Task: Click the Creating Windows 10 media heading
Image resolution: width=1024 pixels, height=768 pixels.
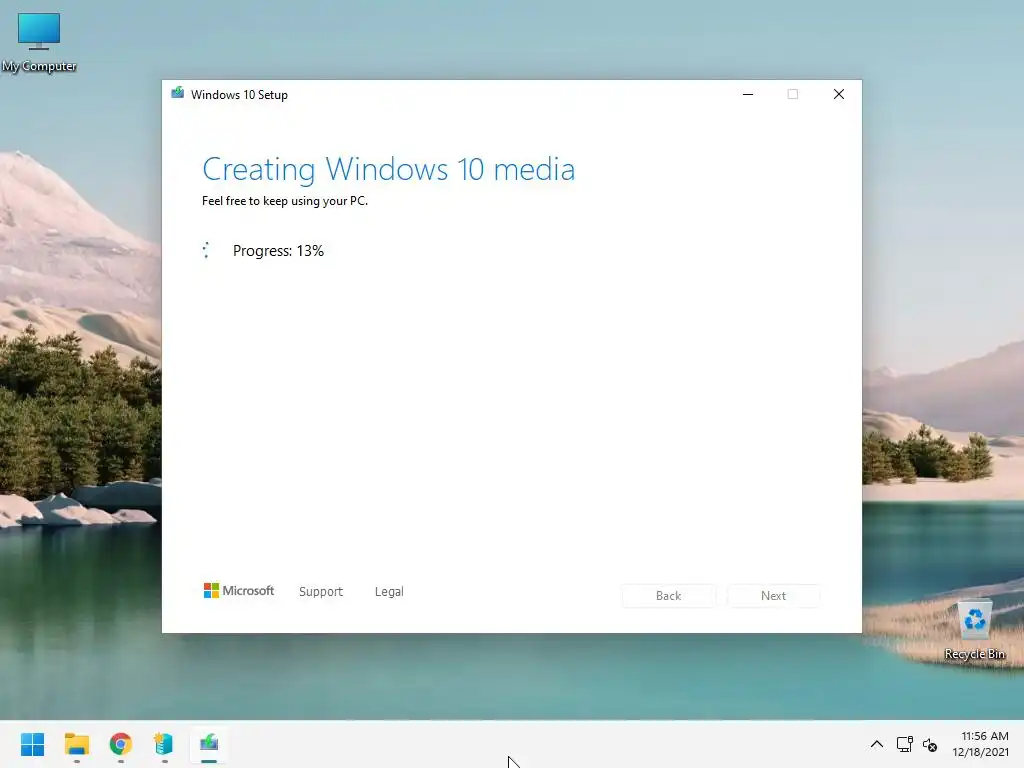Action: click(x=389, y=169)
